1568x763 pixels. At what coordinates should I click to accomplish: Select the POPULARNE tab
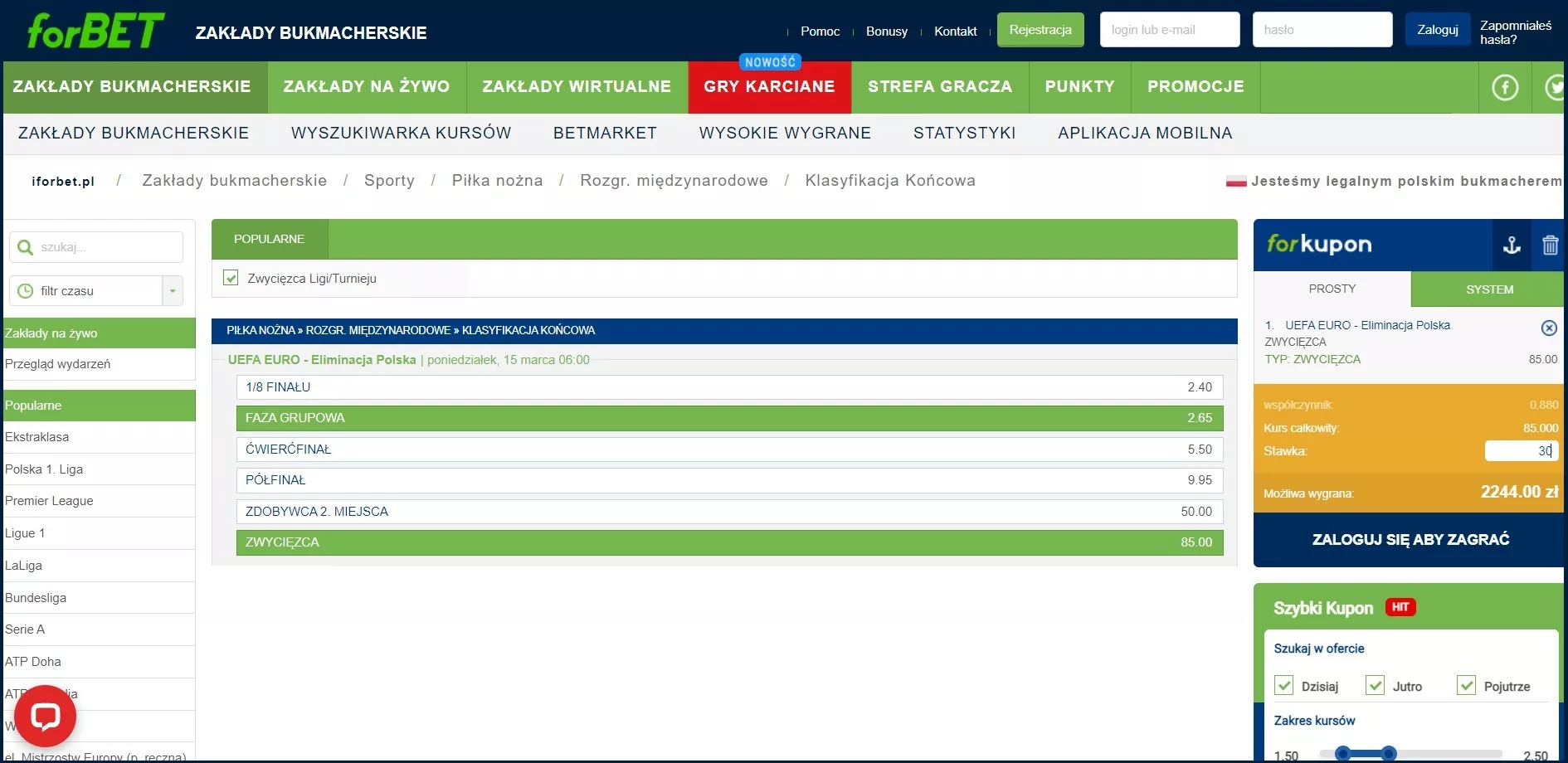tap(270, 239)
